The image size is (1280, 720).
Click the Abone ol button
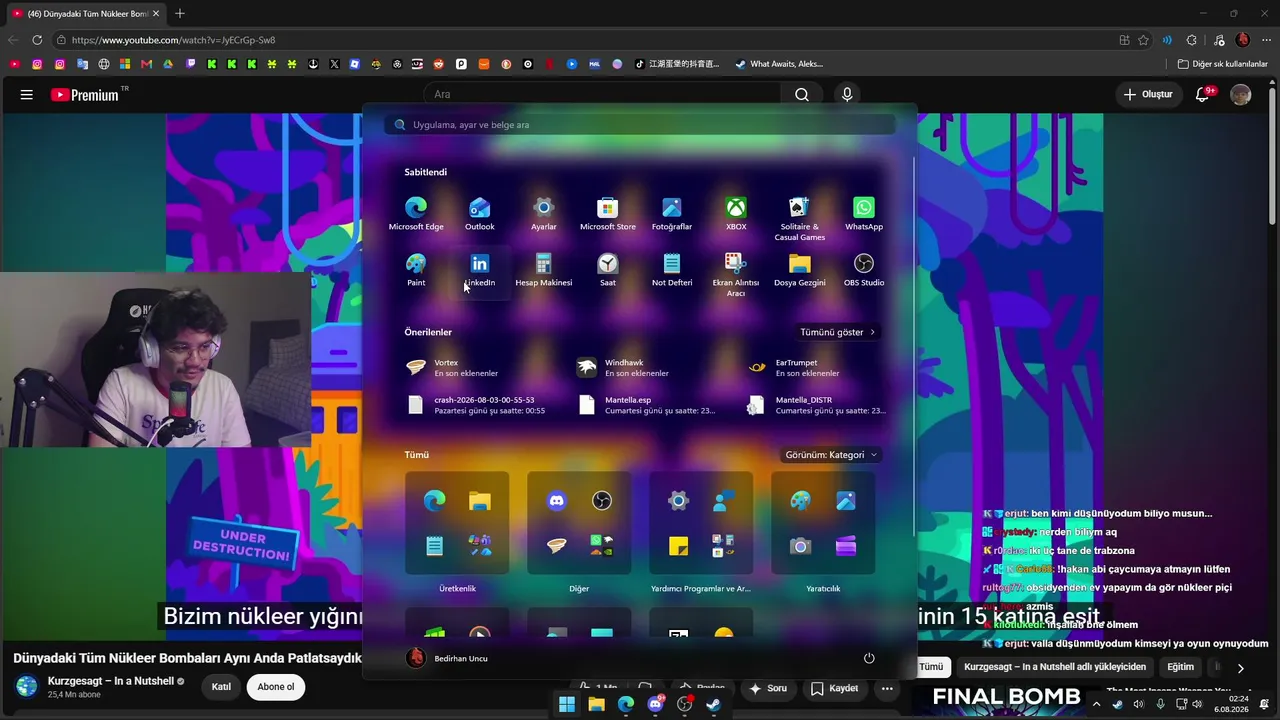(276, 687)
